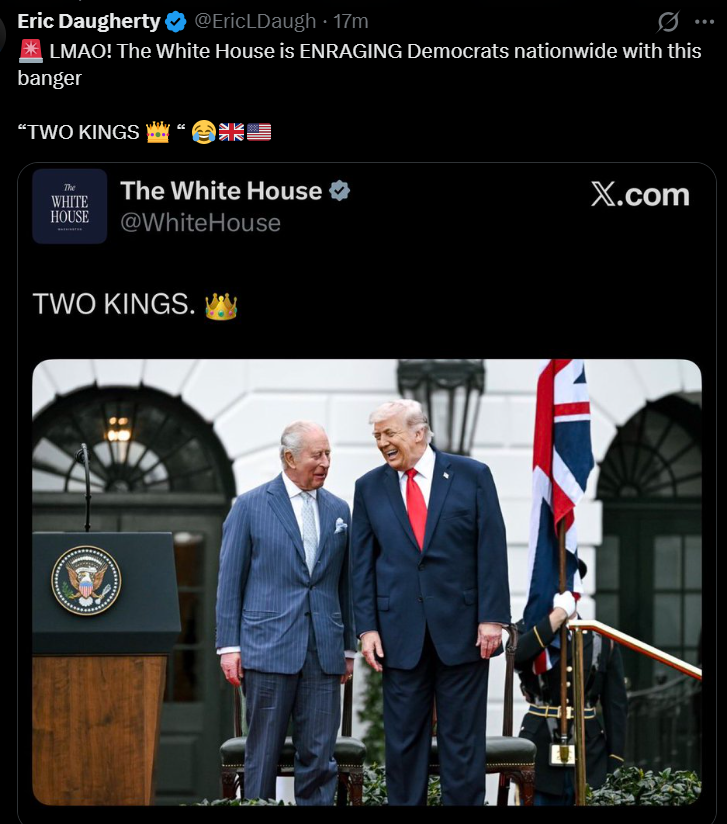Click the UK flag emoji
Viewport: 727px width, 824px height.
tap(231, 132)
